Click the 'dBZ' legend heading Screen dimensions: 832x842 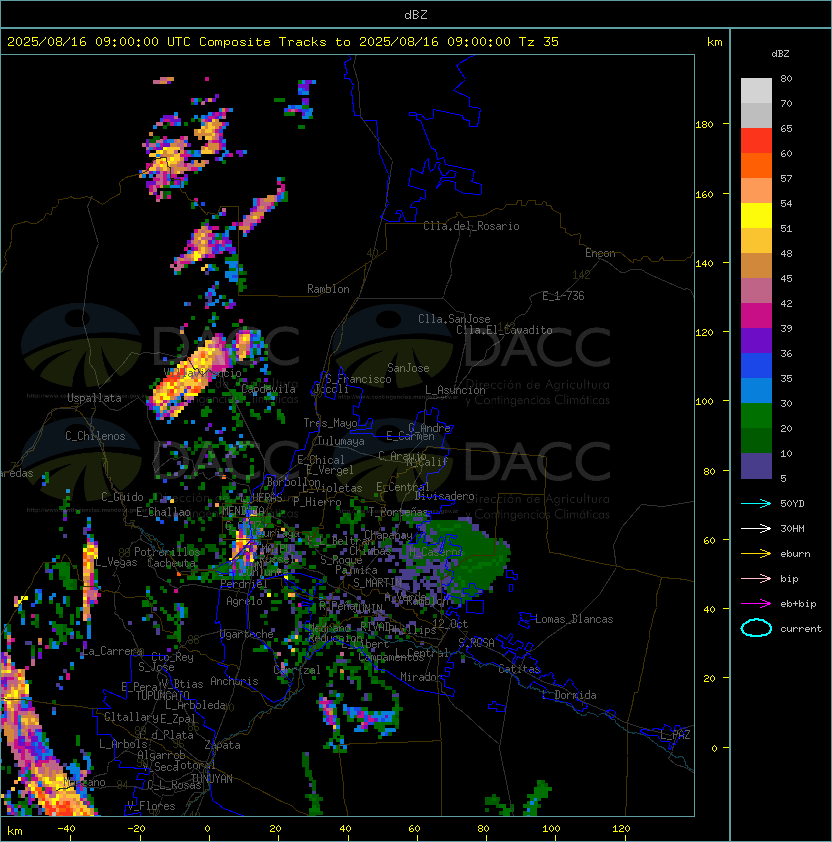[780, 54]
